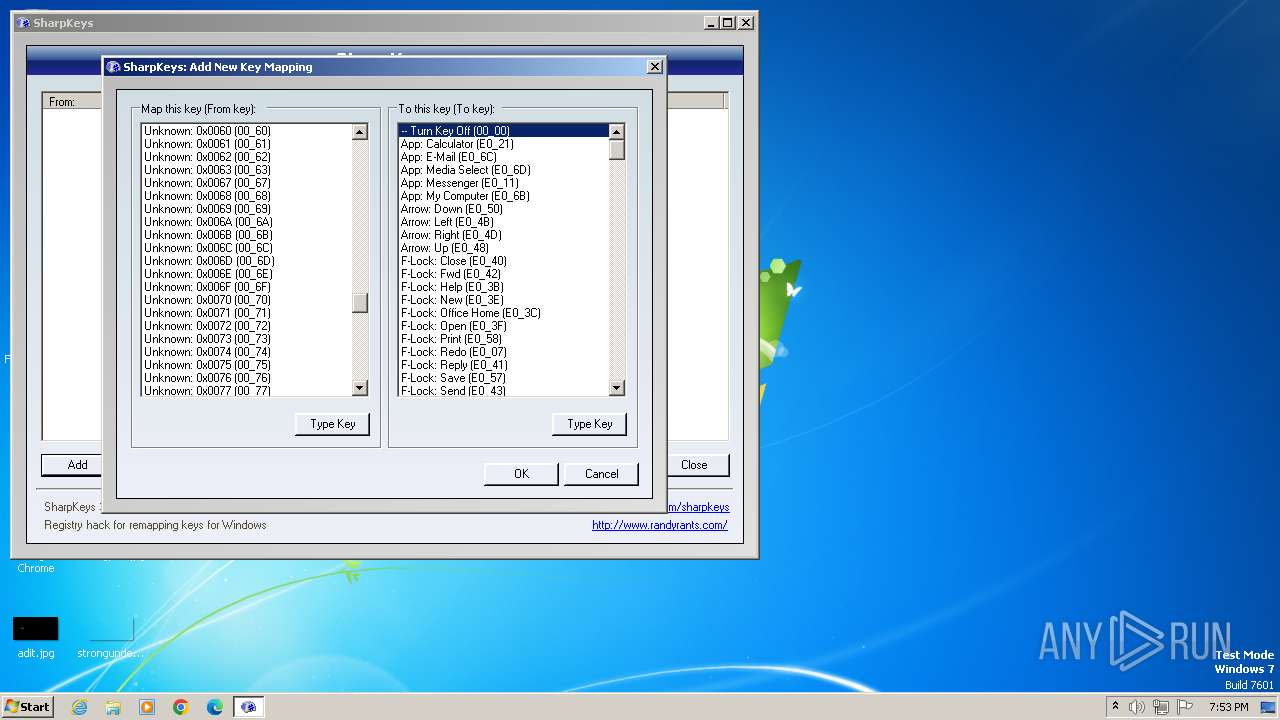Select Unknown: 0x0069 (00_69)

(246, 209)
